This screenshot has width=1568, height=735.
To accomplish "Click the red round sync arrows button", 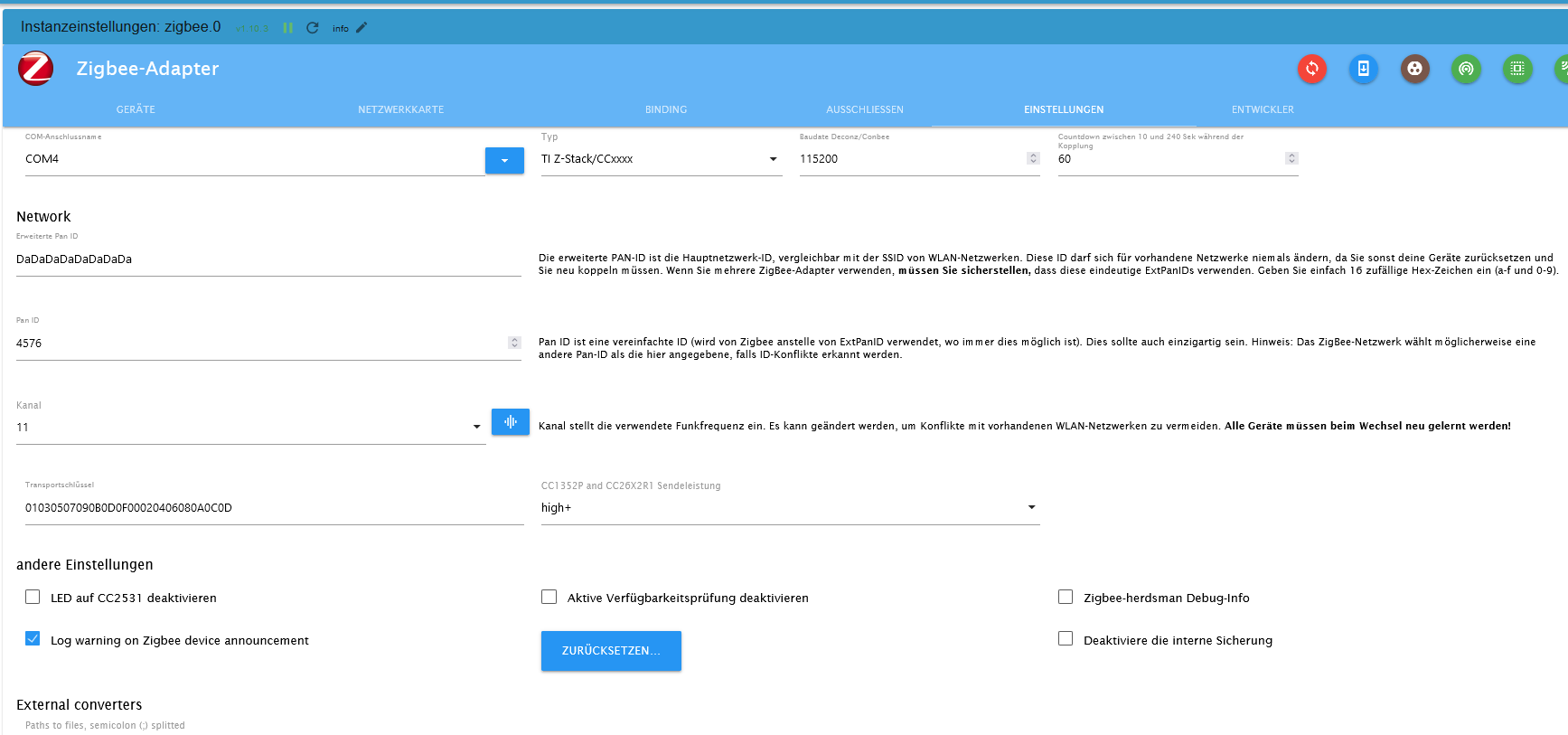I will pos(1312,69).
